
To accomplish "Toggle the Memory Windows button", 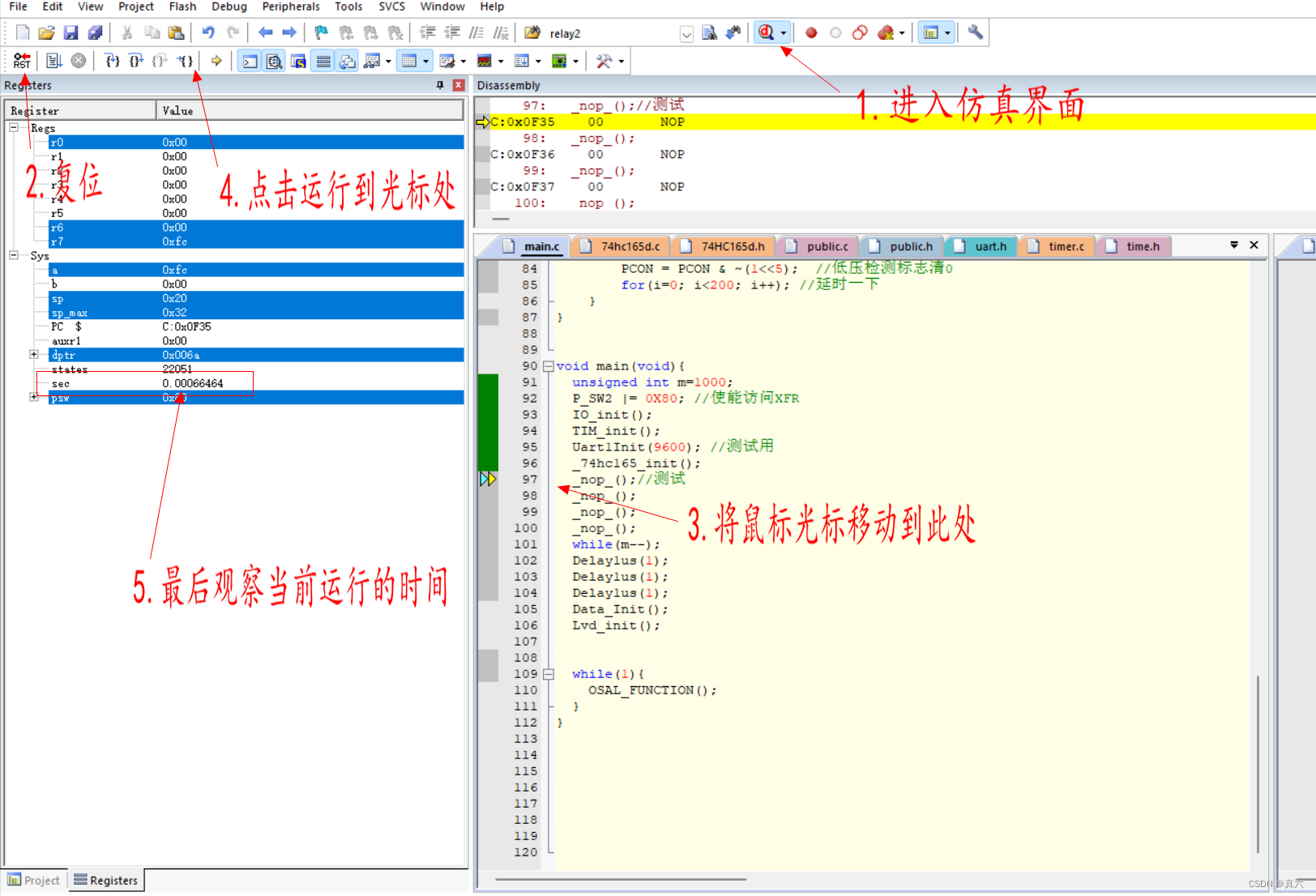I will coord(409,61).
